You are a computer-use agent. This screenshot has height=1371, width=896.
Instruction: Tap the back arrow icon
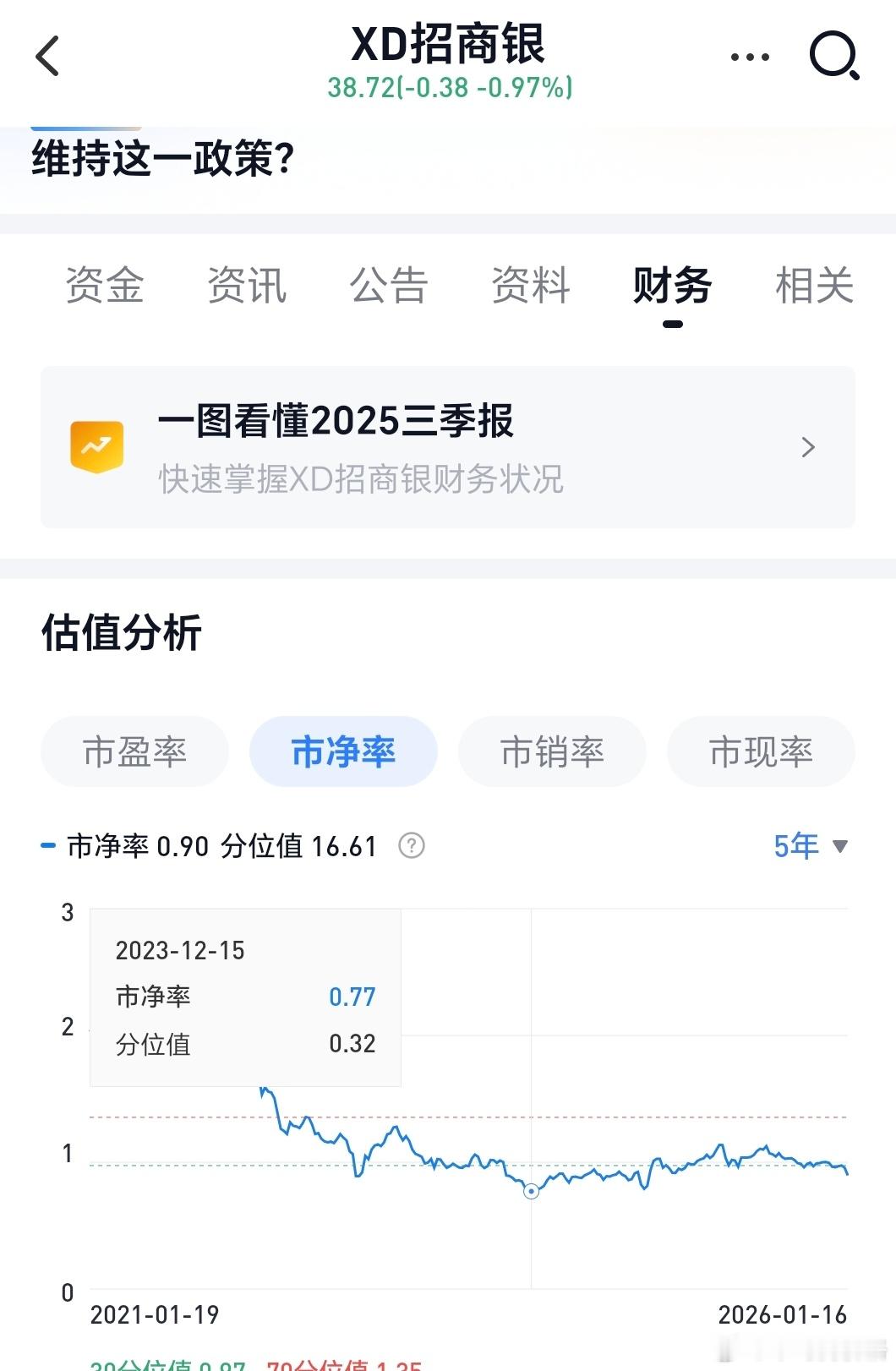point(47,56)
